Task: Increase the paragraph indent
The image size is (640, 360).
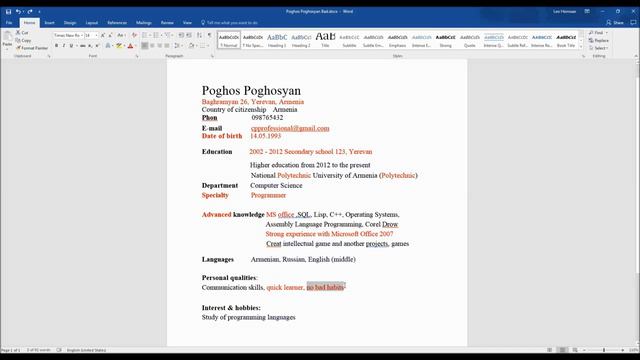Action: pos(189,36)
